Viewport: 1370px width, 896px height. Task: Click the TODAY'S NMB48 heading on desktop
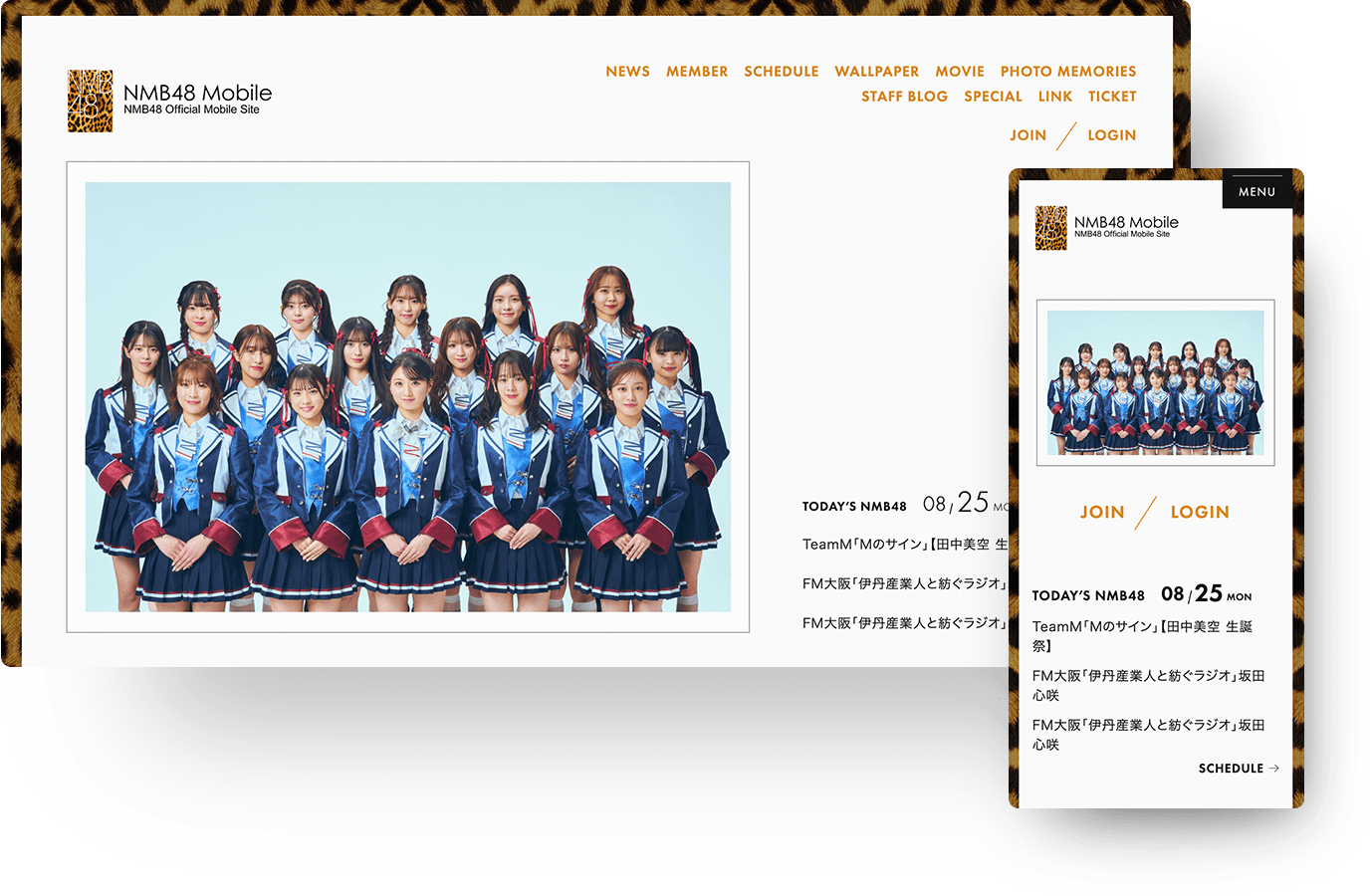pyautogui.click(x=854, y=507)
